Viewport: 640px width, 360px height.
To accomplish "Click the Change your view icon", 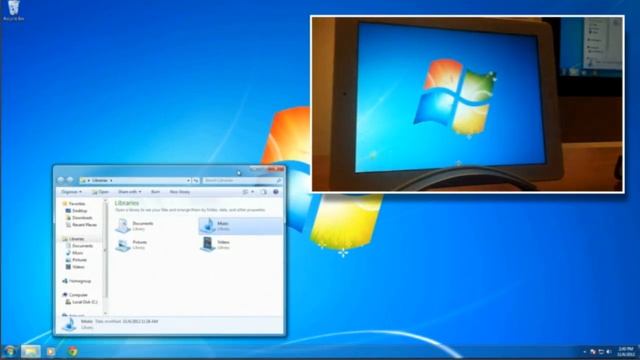I will coord(245,192).
